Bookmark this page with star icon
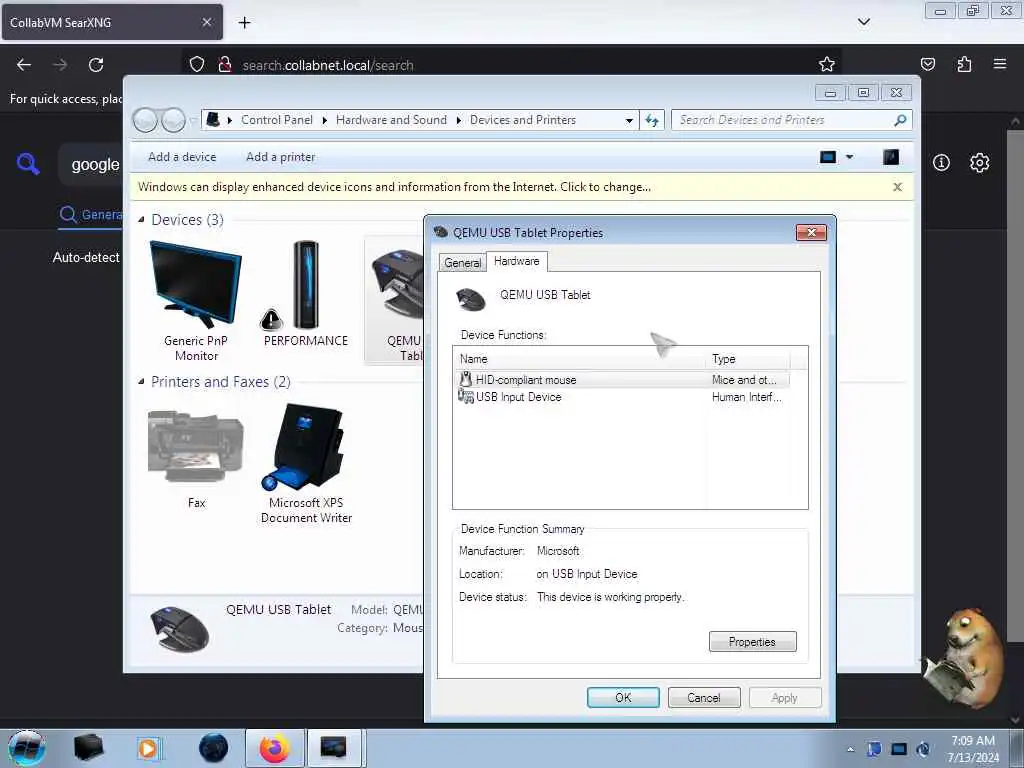 click(x=826, y=64)
